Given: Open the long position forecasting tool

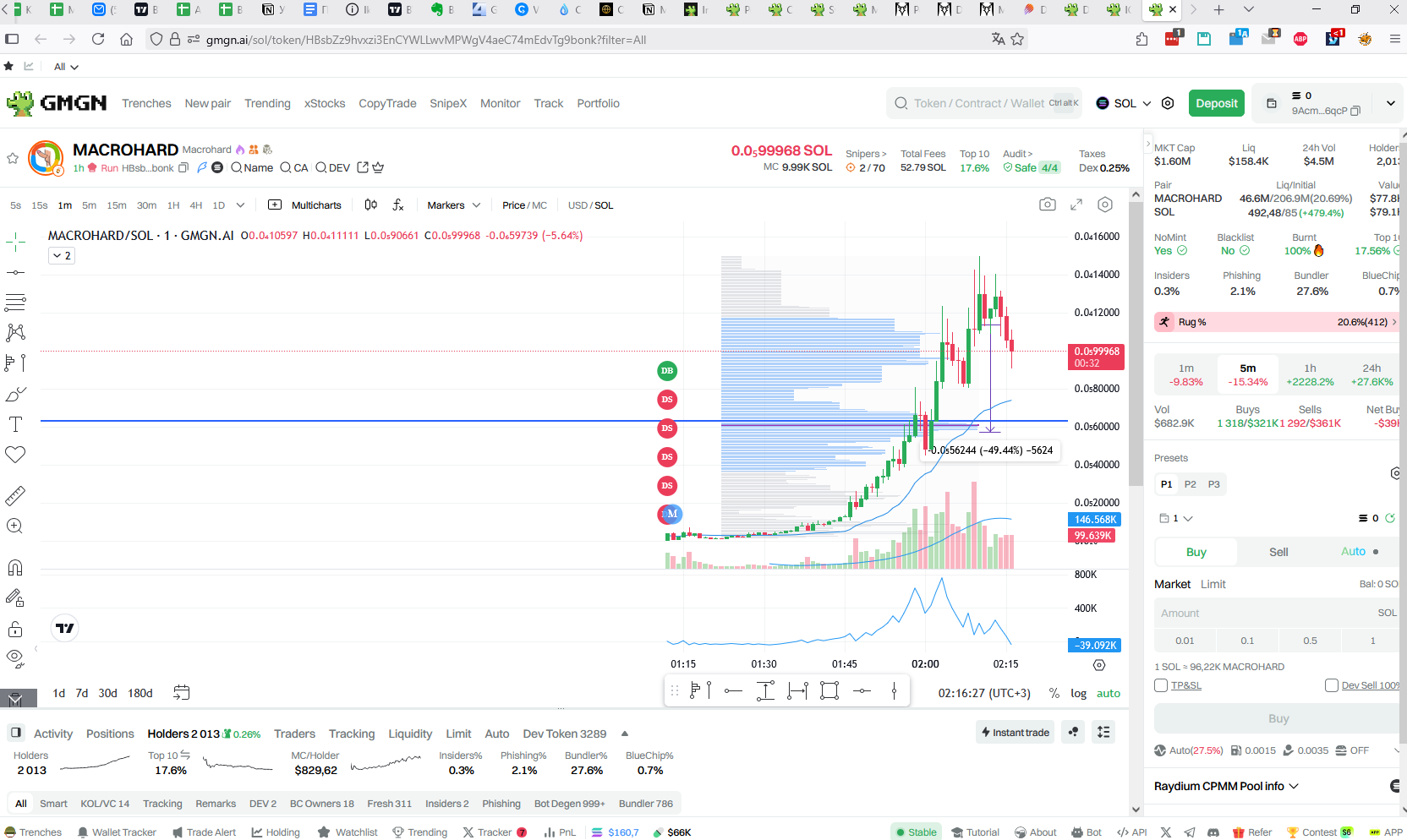Looking at the screenshot, I should [15, 363].
